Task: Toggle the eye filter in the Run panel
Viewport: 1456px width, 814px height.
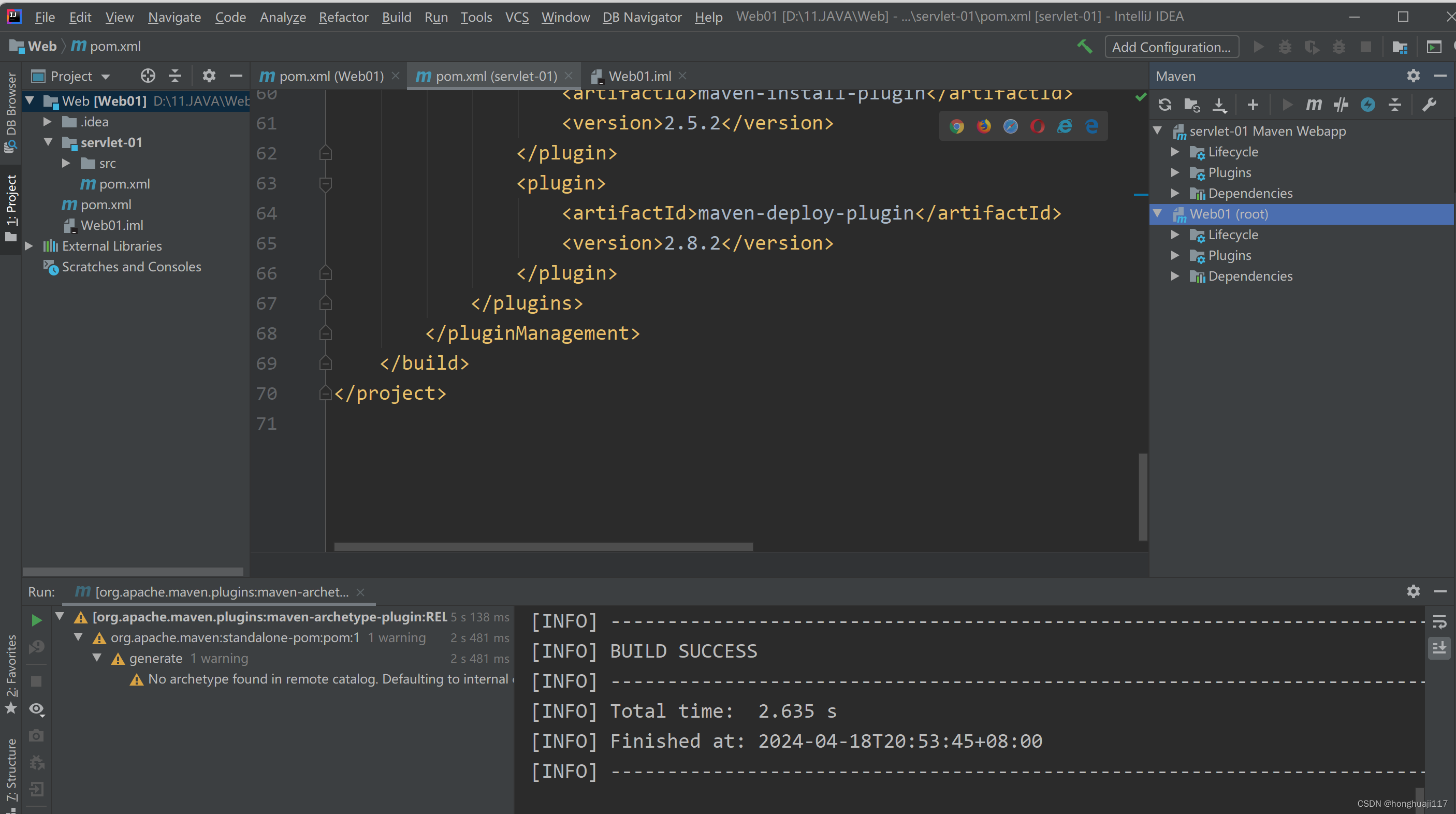Action: (x=37, y=709)
